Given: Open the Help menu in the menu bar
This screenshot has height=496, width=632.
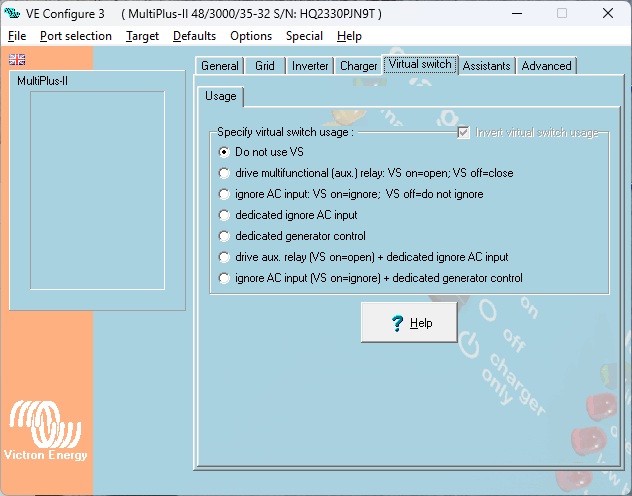Looking at the screenshot, I should pos(349,36).
